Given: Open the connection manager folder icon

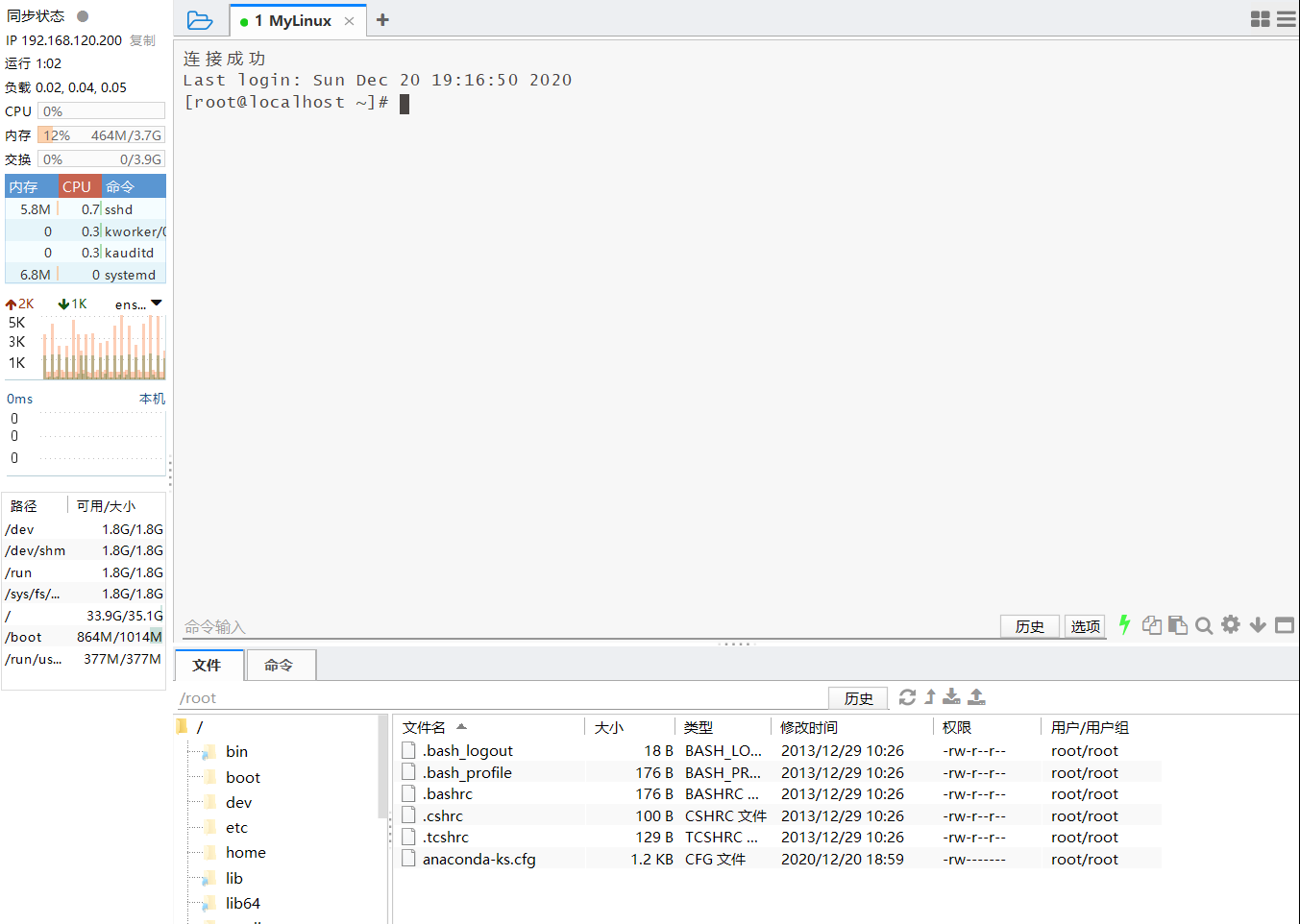Looking at the screenshot, I should [x=199, y=20].
